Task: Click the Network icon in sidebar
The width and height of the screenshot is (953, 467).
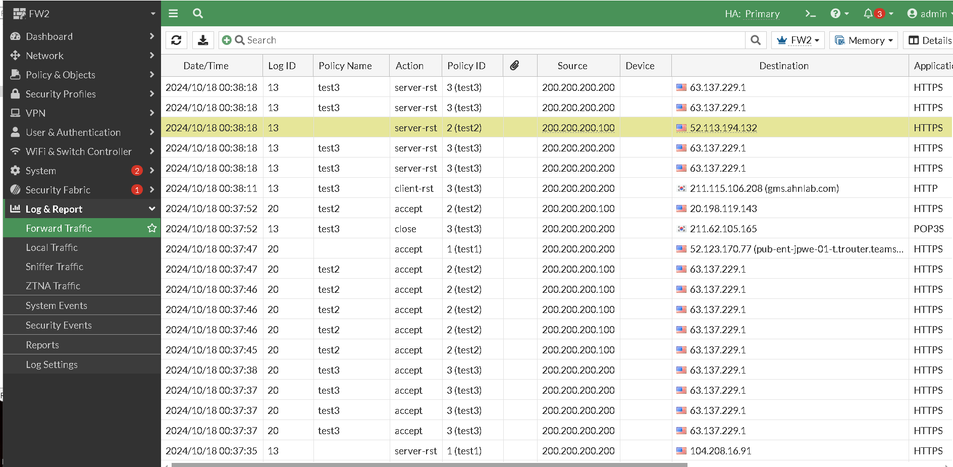Action: (15, 55)
